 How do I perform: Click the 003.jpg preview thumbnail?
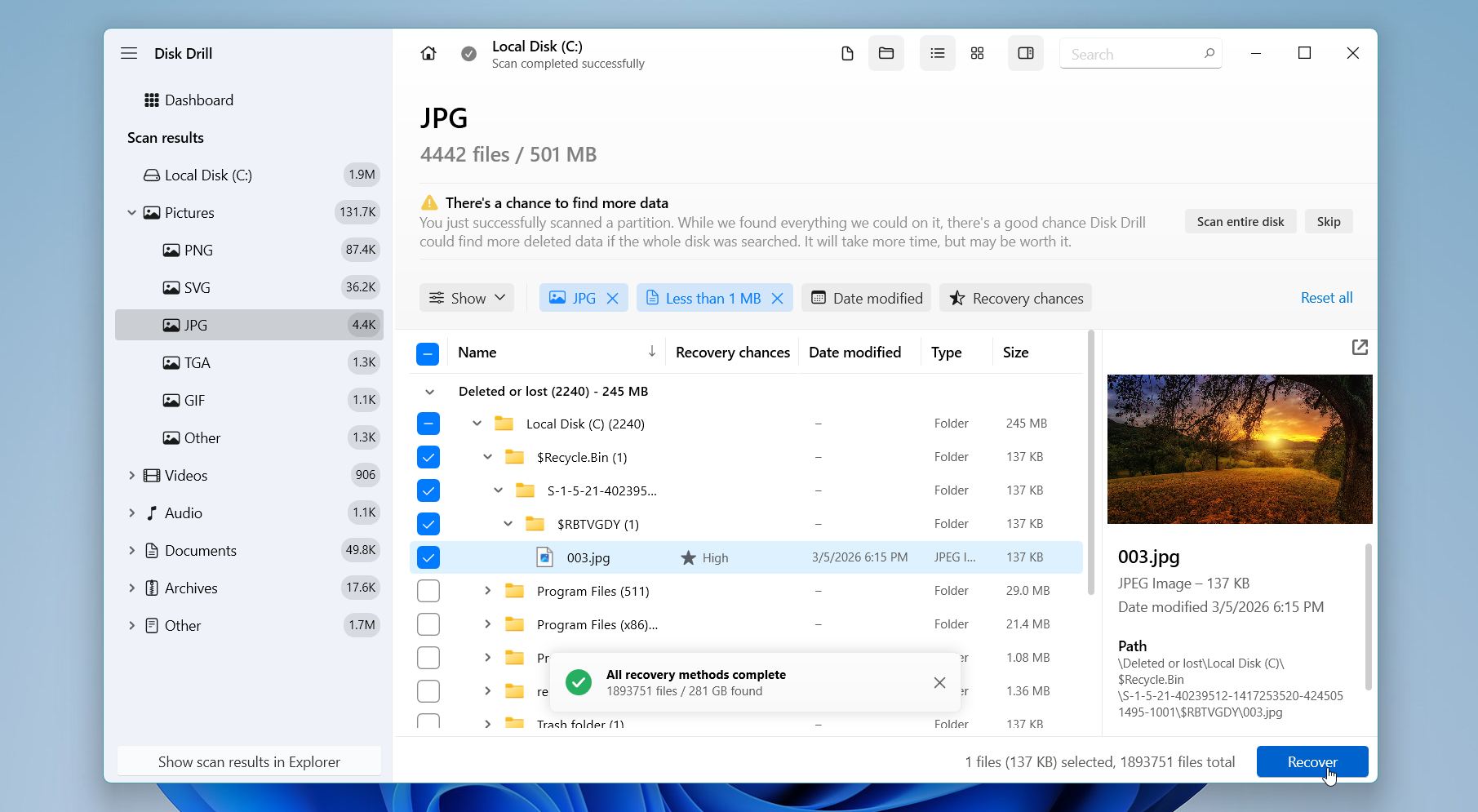click(1240, 449)
